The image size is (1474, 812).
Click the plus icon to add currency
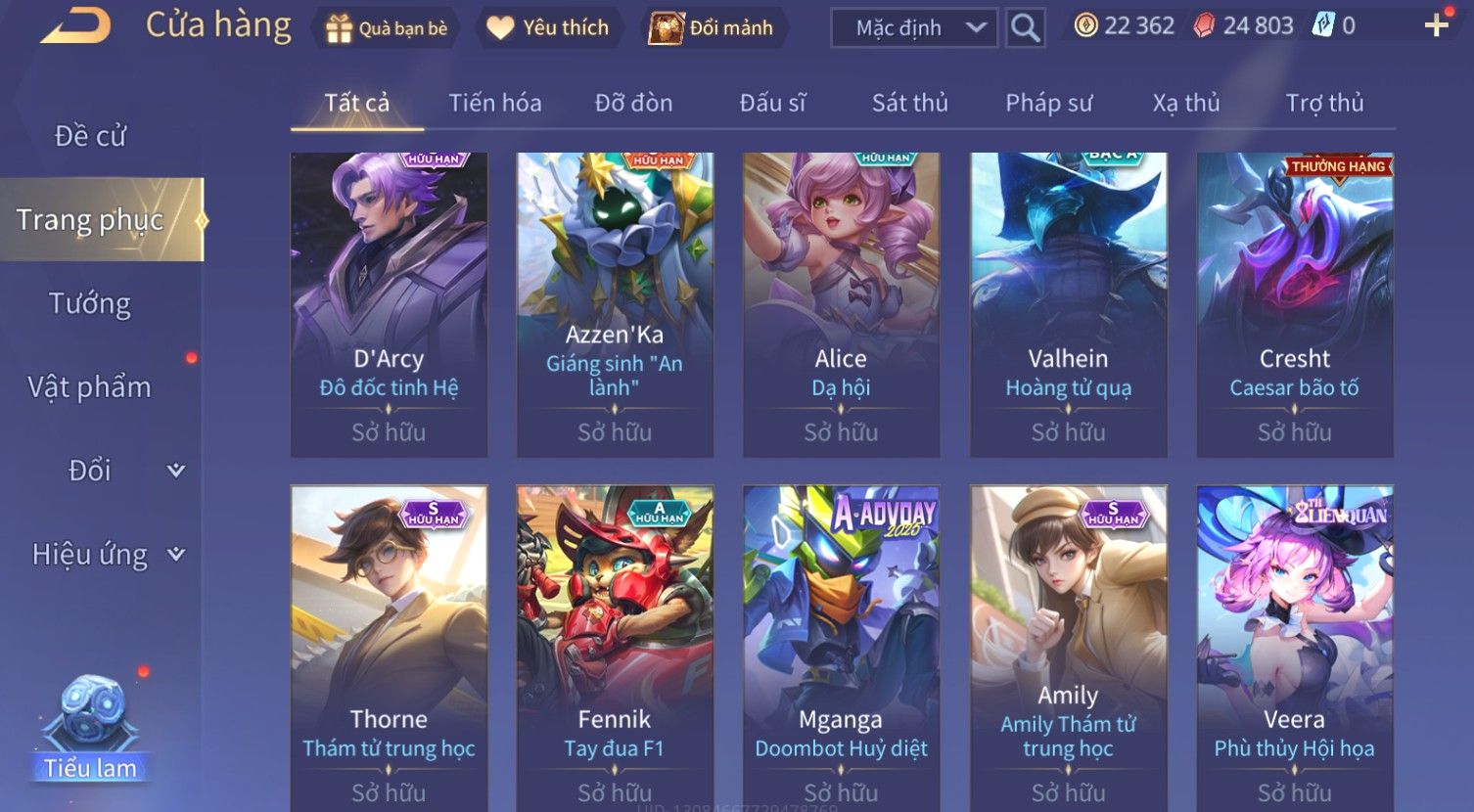click(x=1436, y=25)
